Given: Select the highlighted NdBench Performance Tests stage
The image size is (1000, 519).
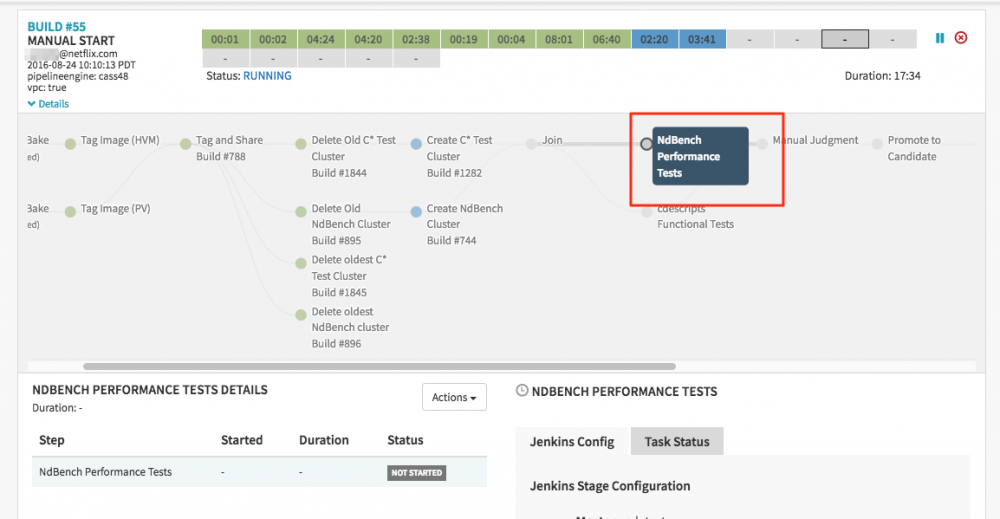Looking at the screenshot, I should [x=700, y=156].
